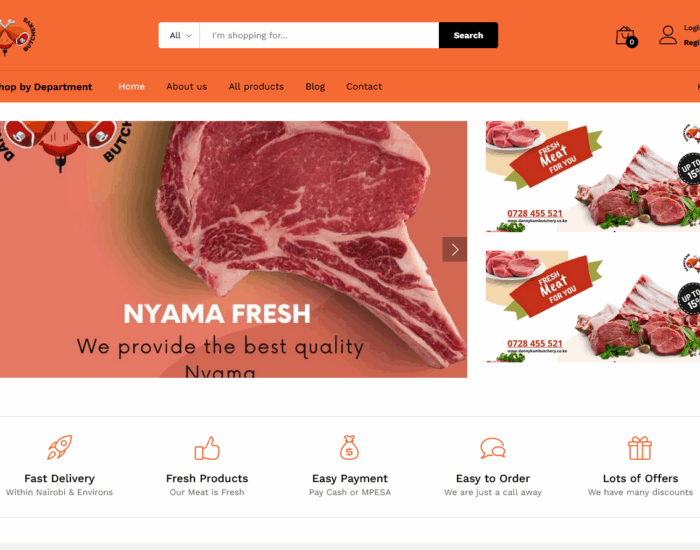Image resolution: width=700 pixels, height=550 pixels.
Task: Click the Easy Payment money bag icon
Action: coord(350,447)
